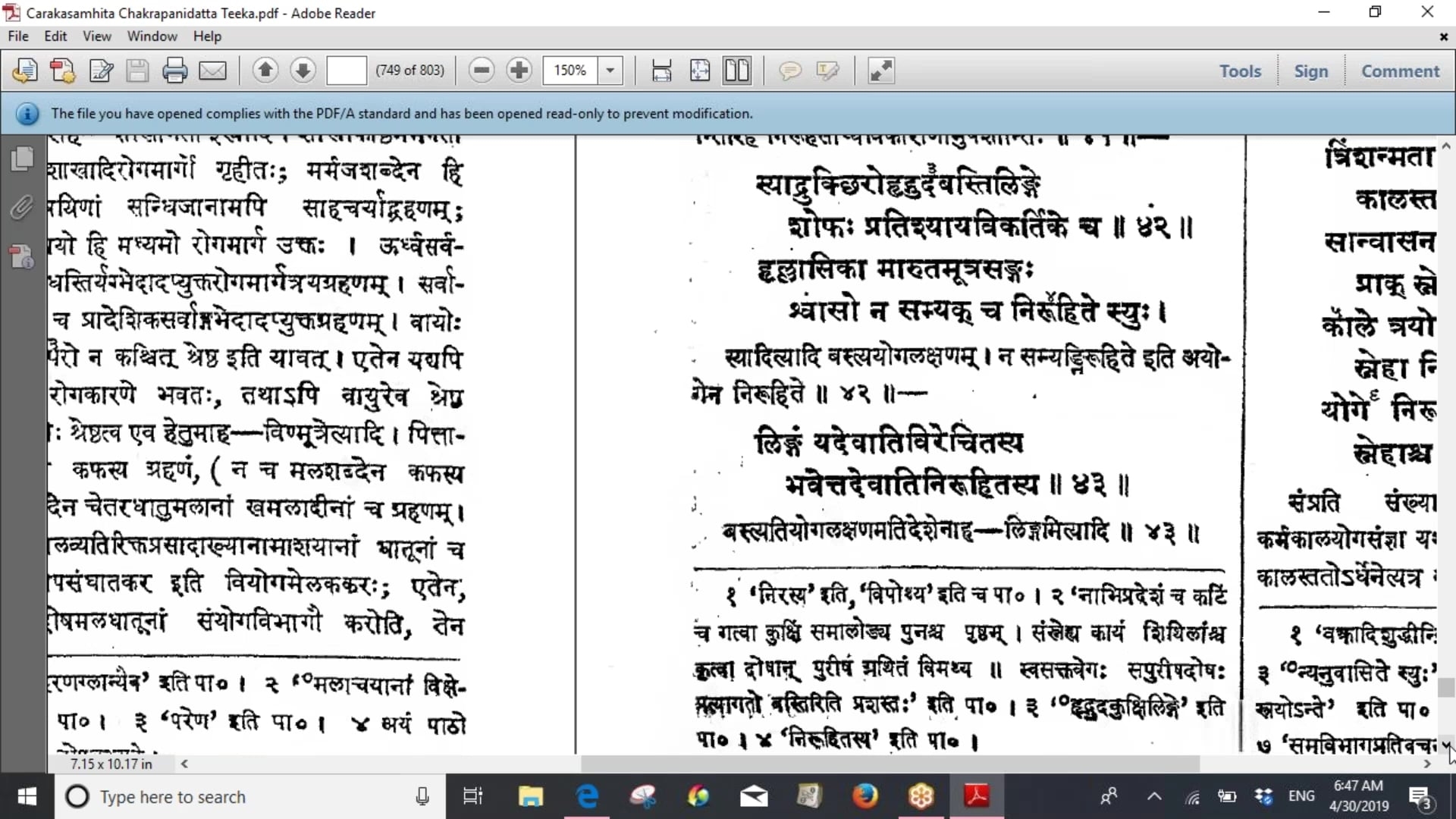This screenshot has width=1456, height=819.
Task: Click the email envelope toolbar icon
Action: click(x=212, y=71)
